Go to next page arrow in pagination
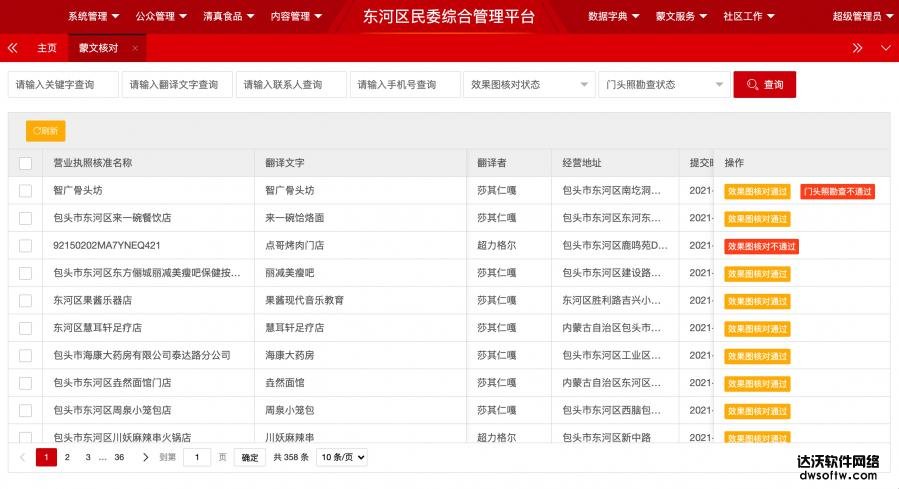This screenshot has height=489, width=899. pyautogui.click(x=145, y=457)
